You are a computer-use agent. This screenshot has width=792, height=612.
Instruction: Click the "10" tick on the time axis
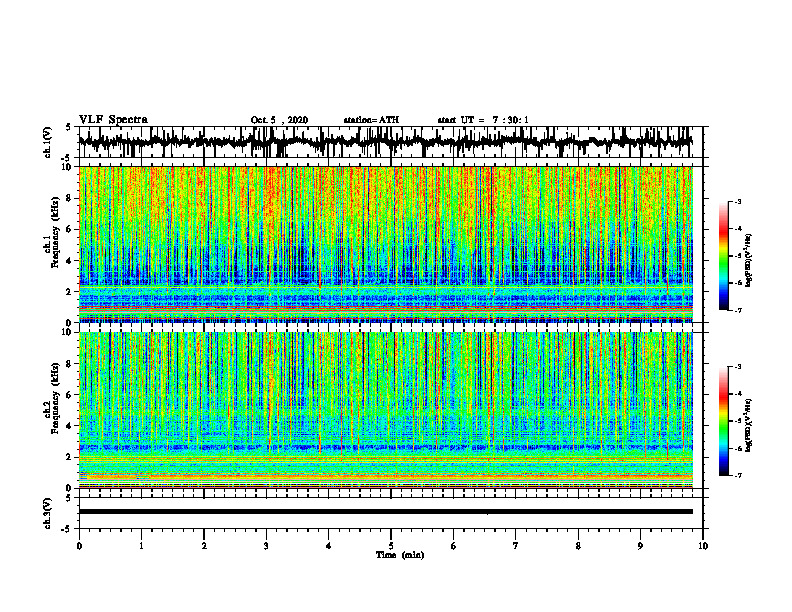703,546
